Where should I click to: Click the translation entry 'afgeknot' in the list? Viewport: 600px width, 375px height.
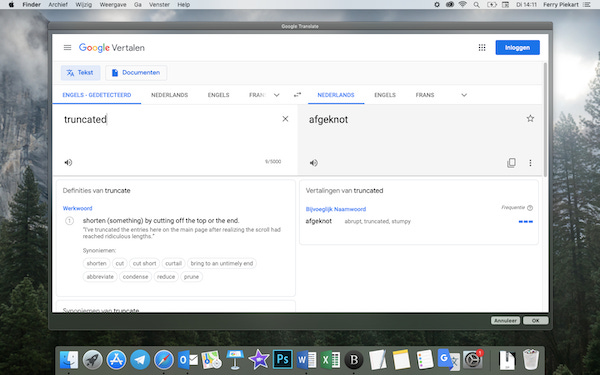pos(319,221)
